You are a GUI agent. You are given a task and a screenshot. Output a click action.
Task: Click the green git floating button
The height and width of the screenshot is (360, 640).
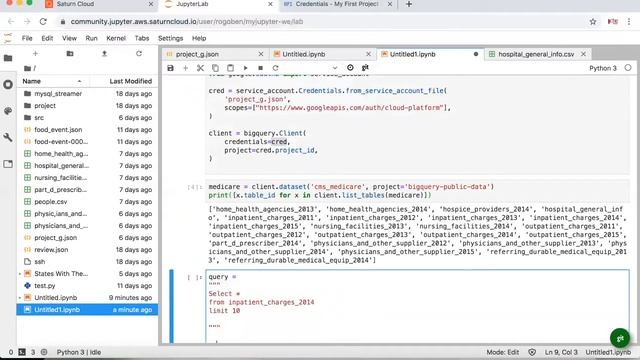pyautogui.click(x=620, y=338)
